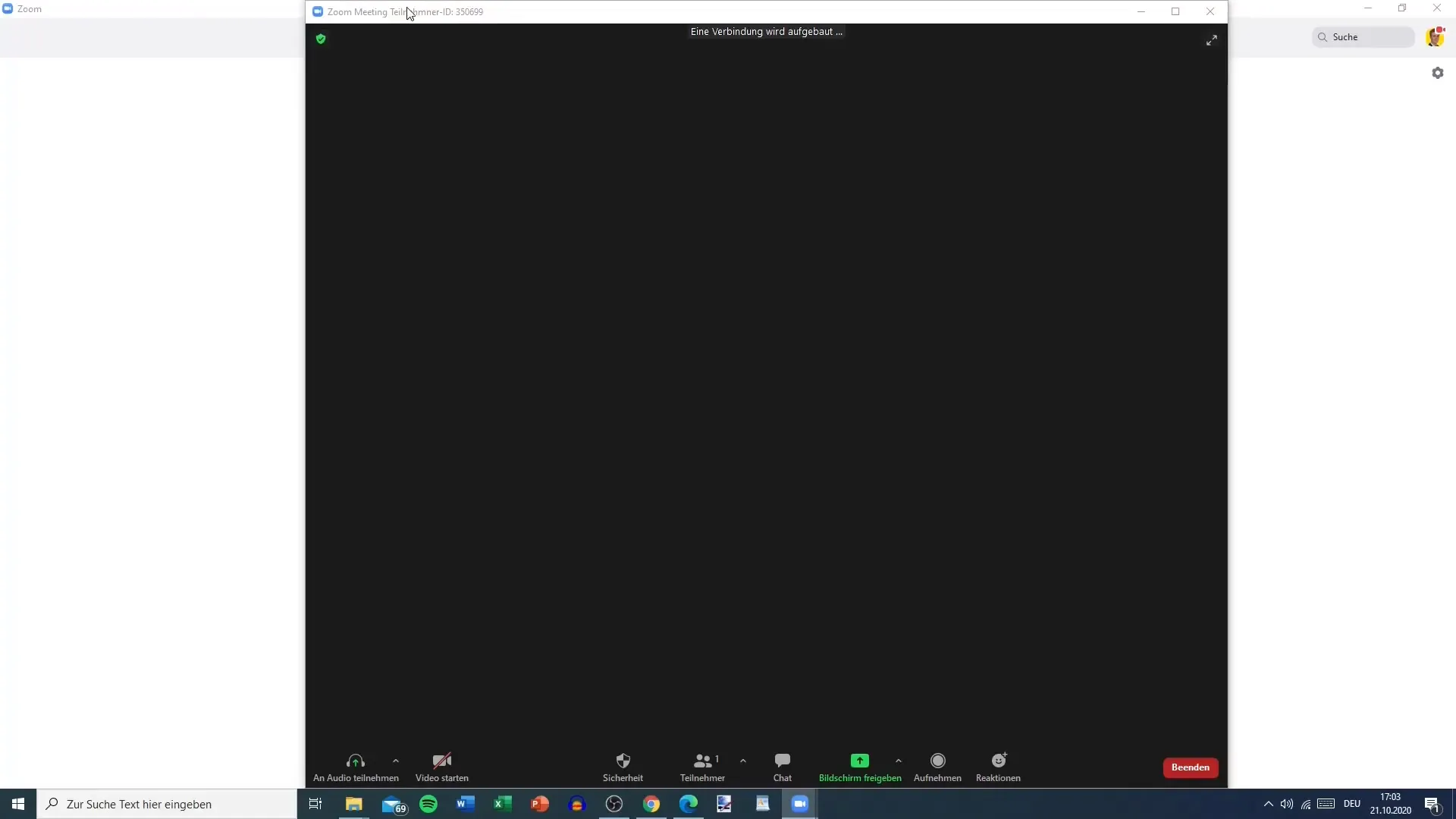Screen dimensions: 1456x819
Task: Click the red 'Beenden' end meeting button
Action: click(1190, 767)
